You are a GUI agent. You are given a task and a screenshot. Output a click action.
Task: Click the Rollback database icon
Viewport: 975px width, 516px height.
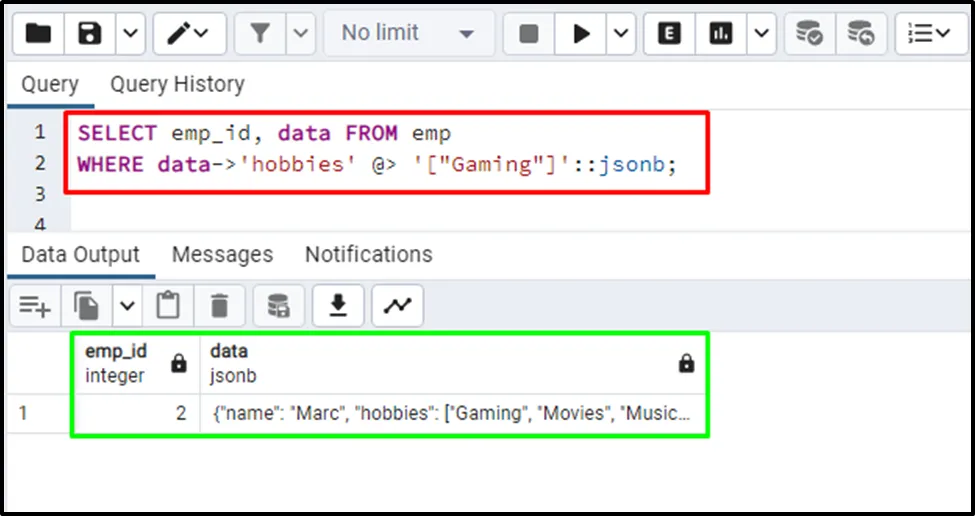pyautogui.click(x=860, y=34)
